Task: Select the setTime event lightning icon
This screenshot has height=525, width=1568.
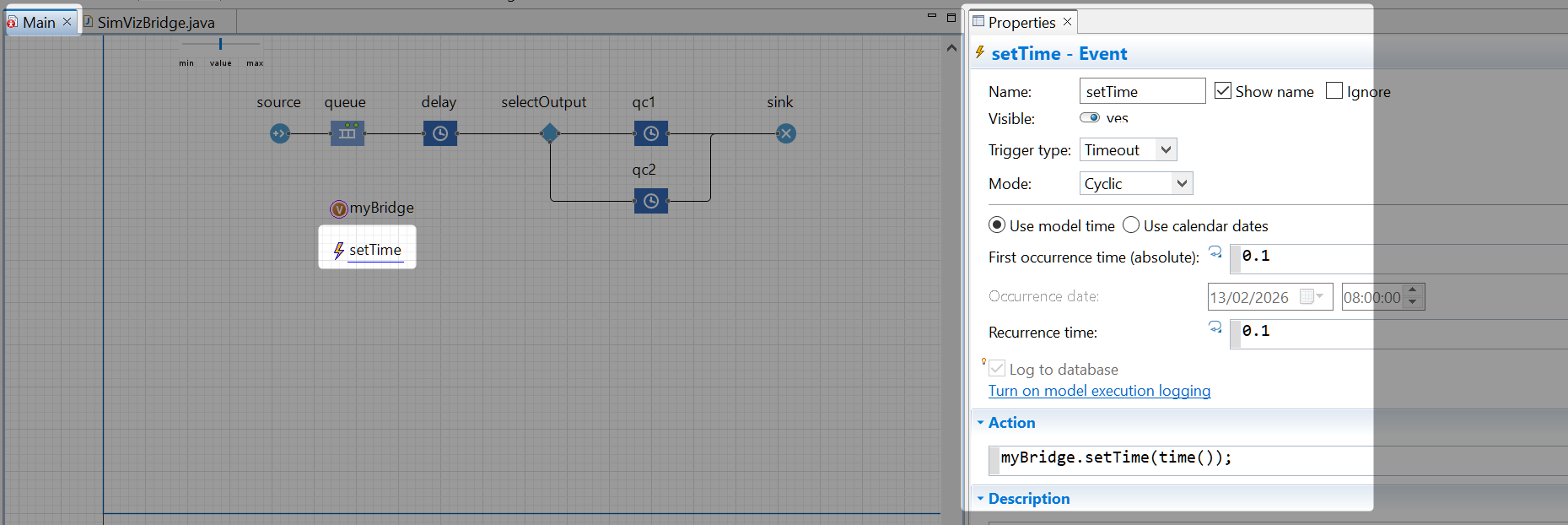Action: coord(338,251)
